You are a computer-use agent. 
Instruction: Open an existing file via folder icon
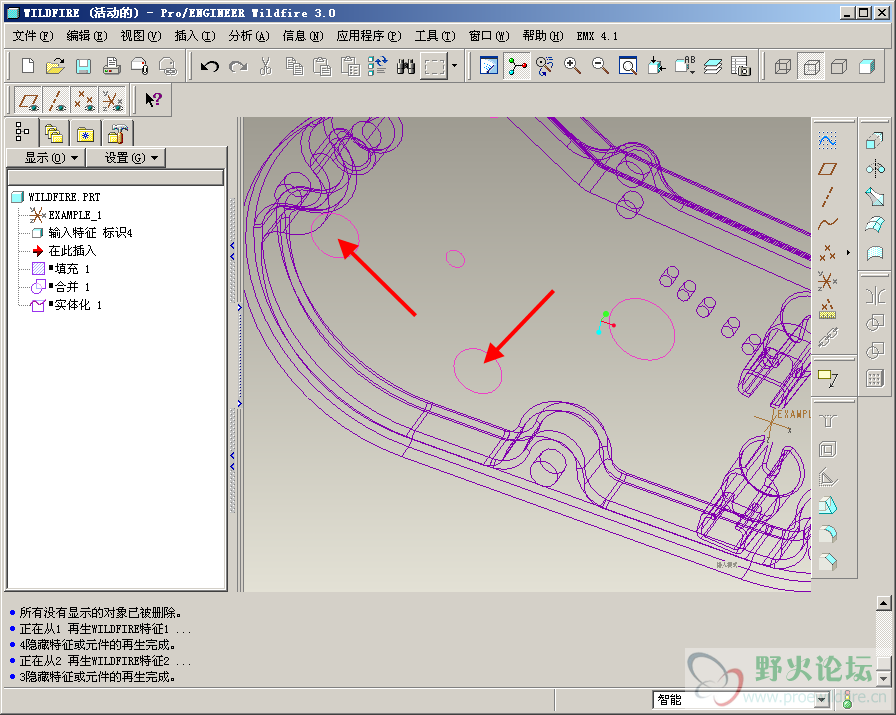pos(55,66)
